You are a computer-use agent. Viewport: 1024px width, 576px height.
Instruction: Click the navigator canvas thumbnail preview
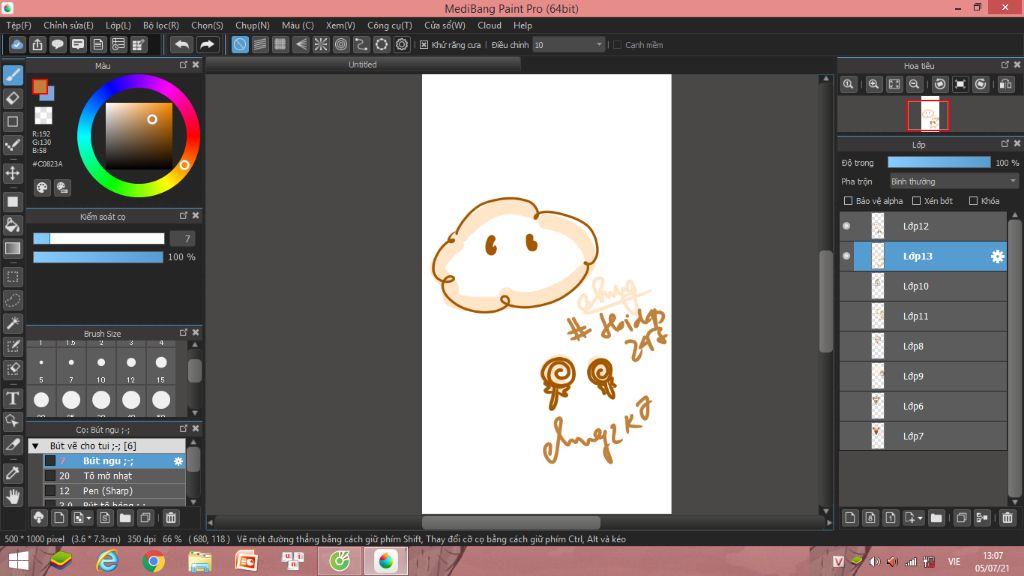click(928, 116)
